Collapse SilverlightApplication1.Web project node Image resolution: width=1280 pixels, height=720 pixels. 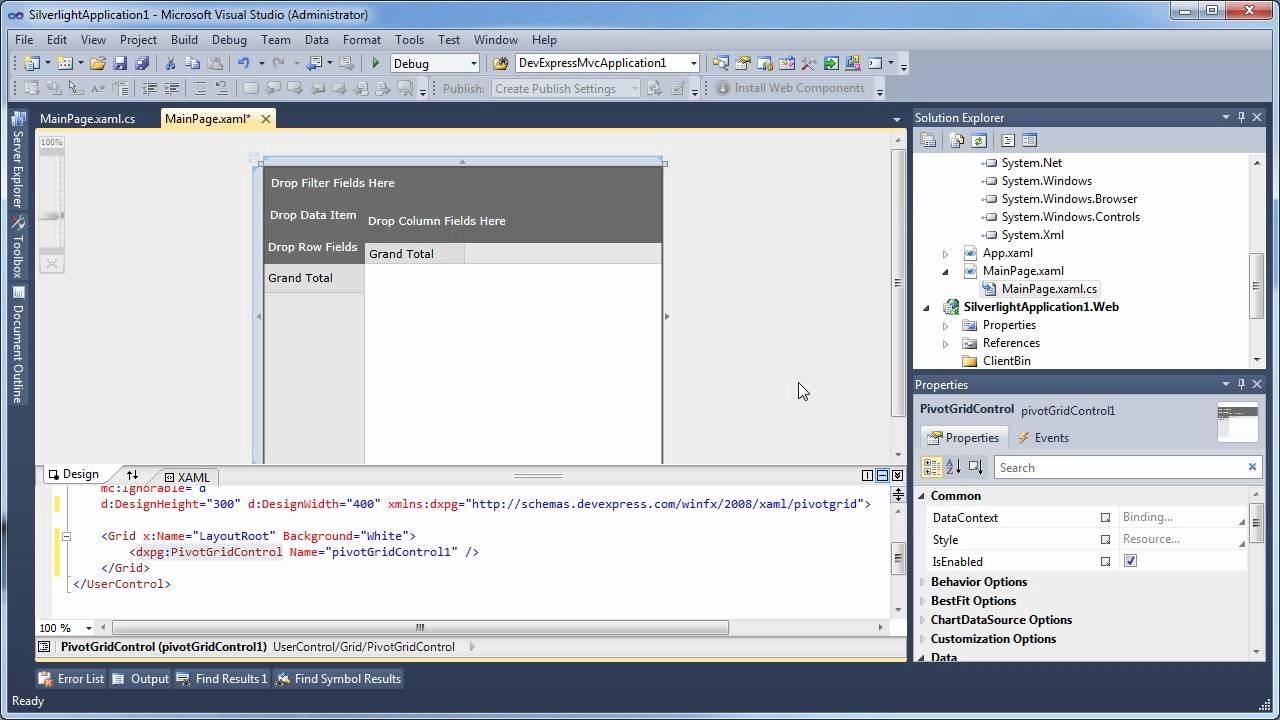pos(927,308)
